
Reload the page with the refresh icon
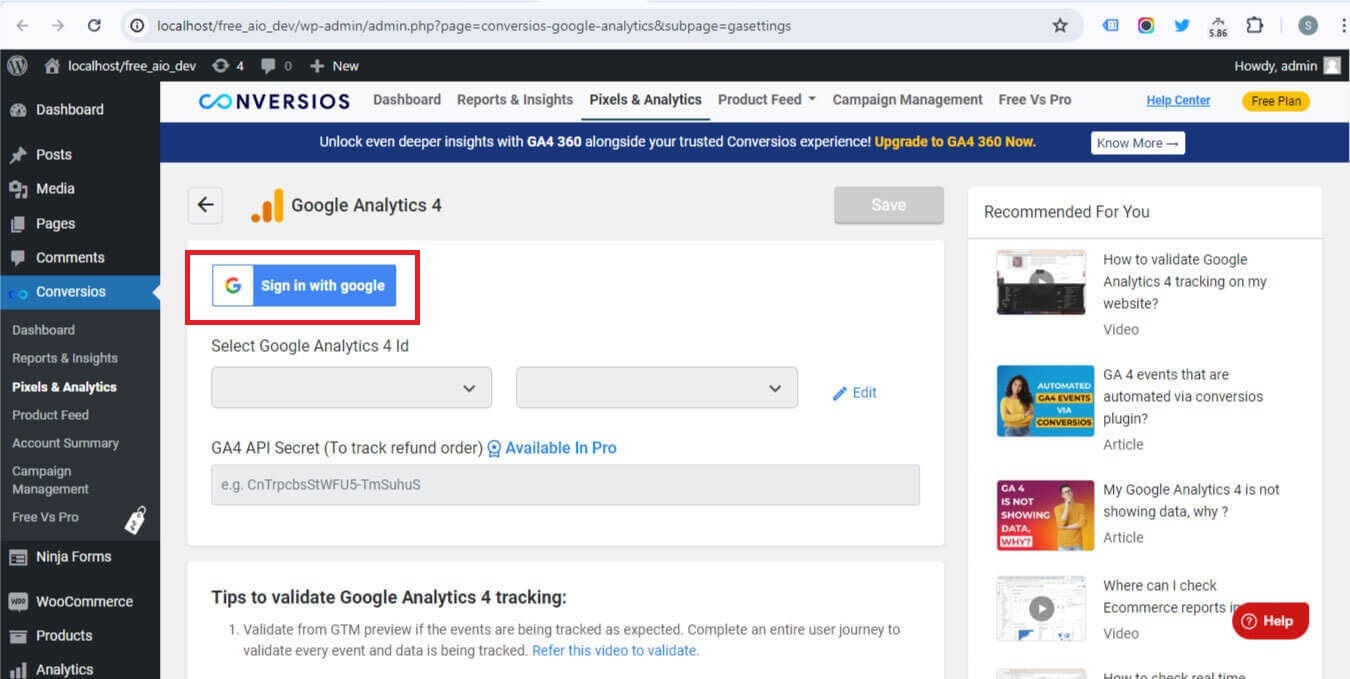point(94,26)
